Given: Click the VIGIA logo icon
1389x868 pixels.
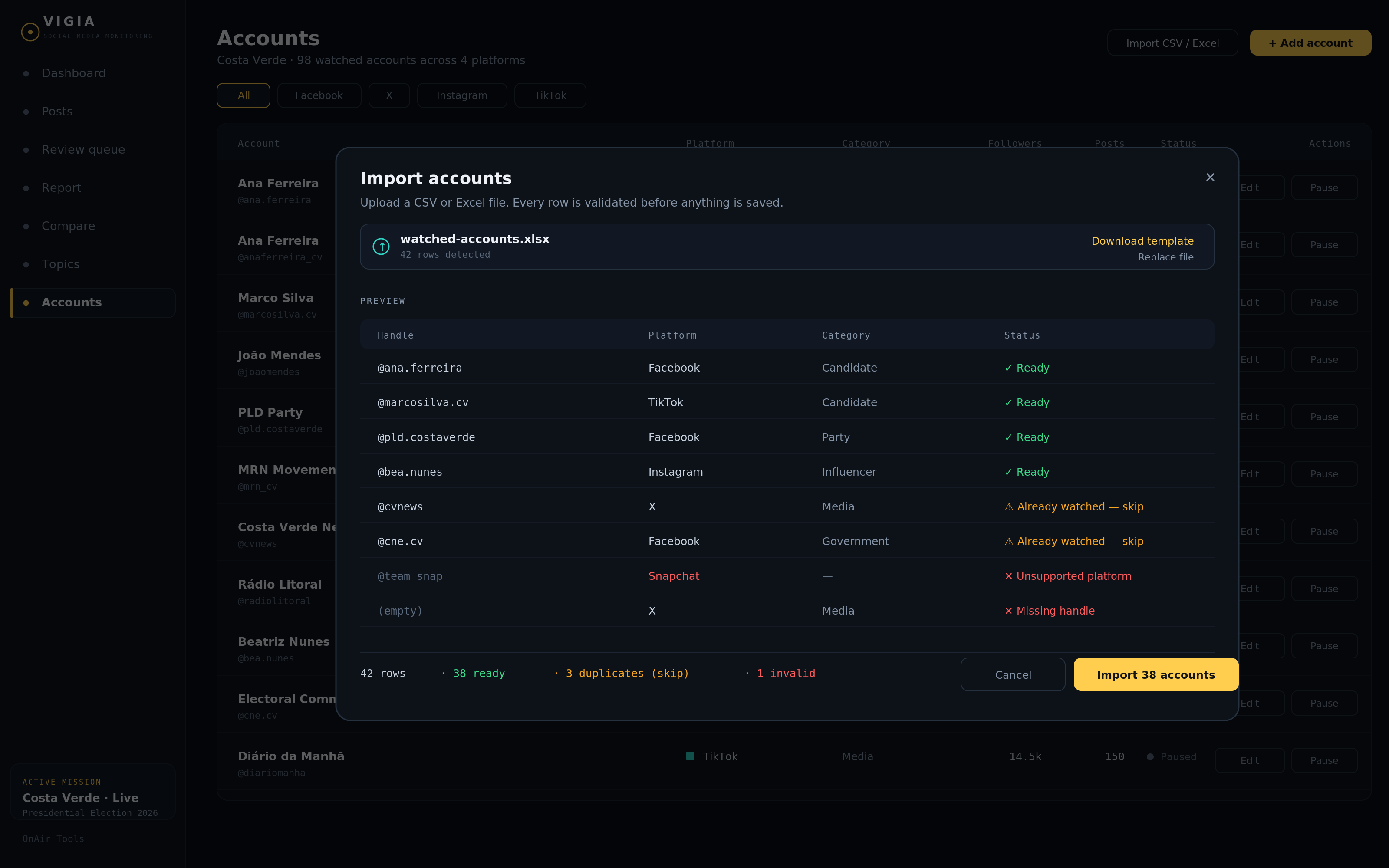Looking at the screenshot, I should click(30, 32).
